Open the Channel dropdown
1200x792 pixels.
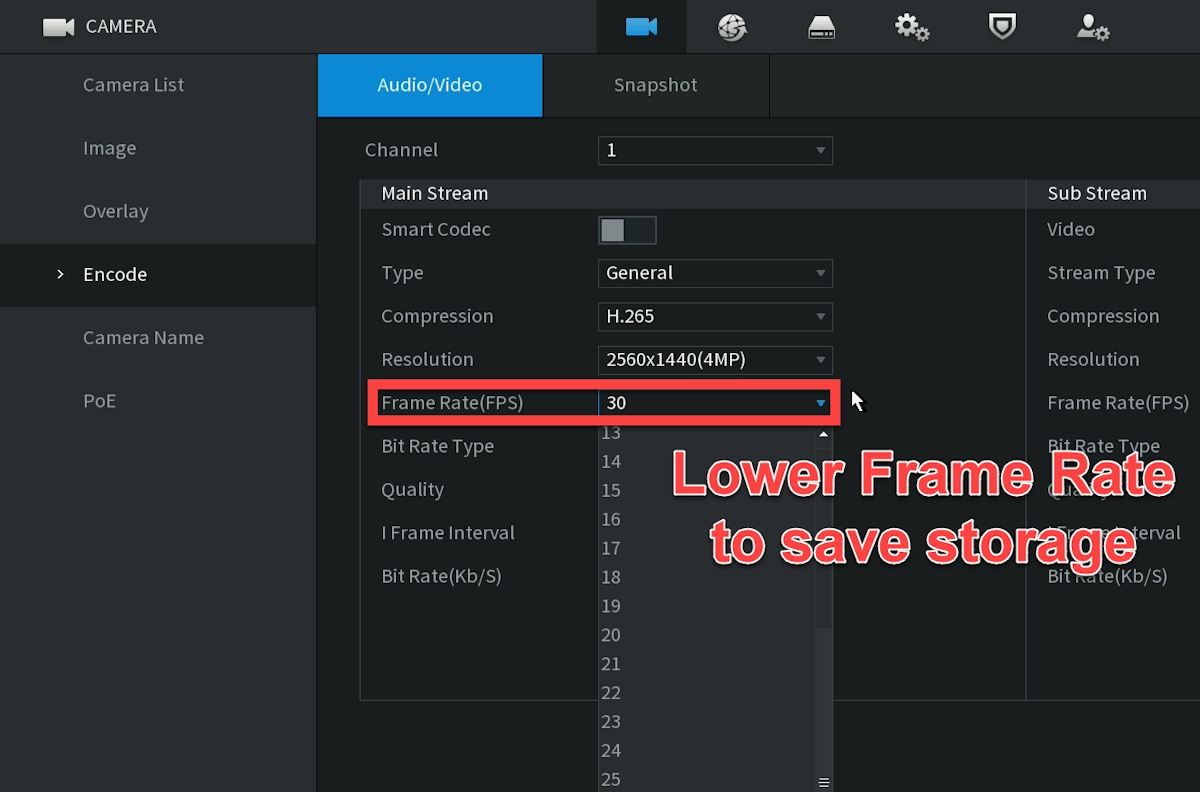(715, 150)
